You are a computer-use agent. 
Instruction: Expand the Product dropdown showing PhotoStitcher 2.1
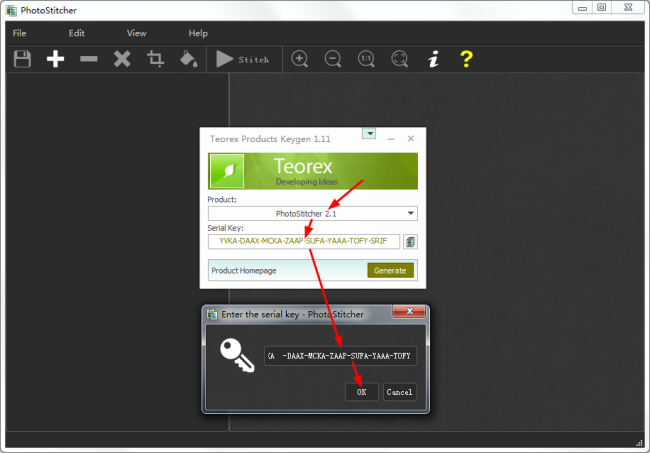tap(313, 213)
